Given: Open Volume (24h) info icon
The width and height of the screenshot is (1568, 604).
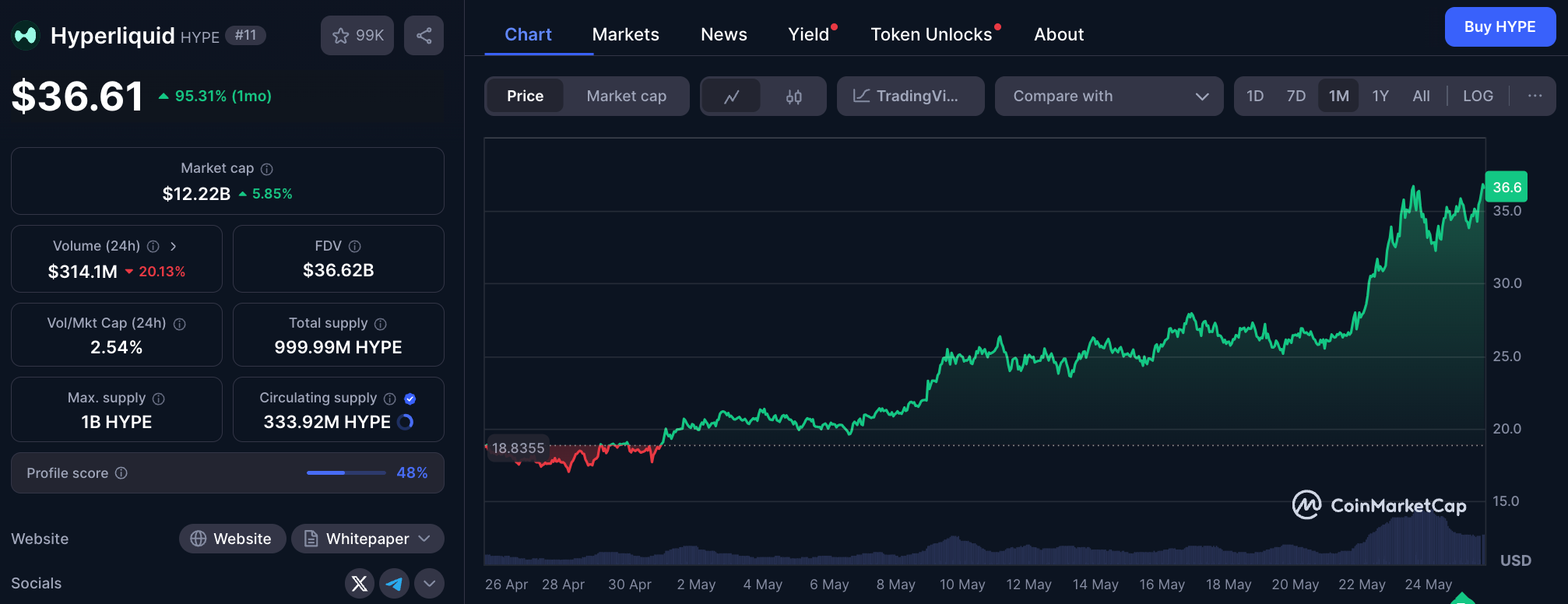Looking at the screenshot, I should tap(153, 246).
